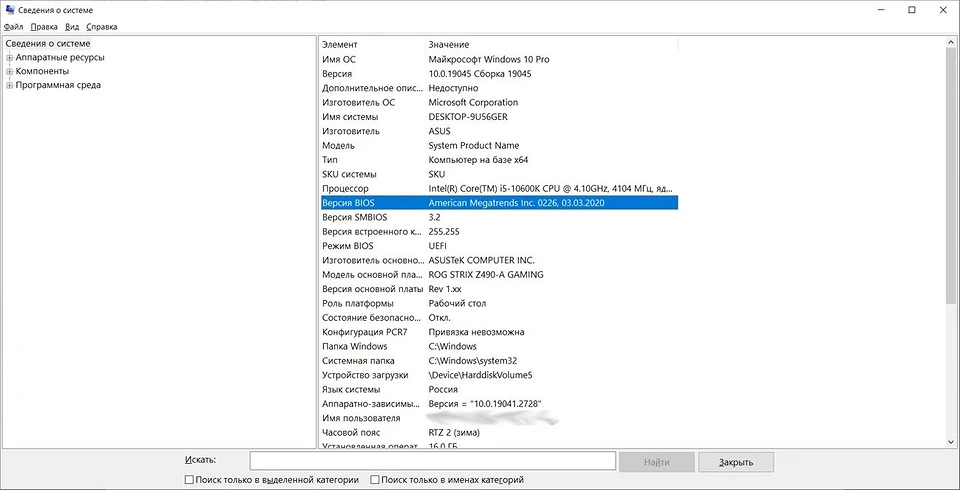Viewport: 960px width, 490px height.
Task: Enable search only in selected category checkbox
Action: click(190, 480)
